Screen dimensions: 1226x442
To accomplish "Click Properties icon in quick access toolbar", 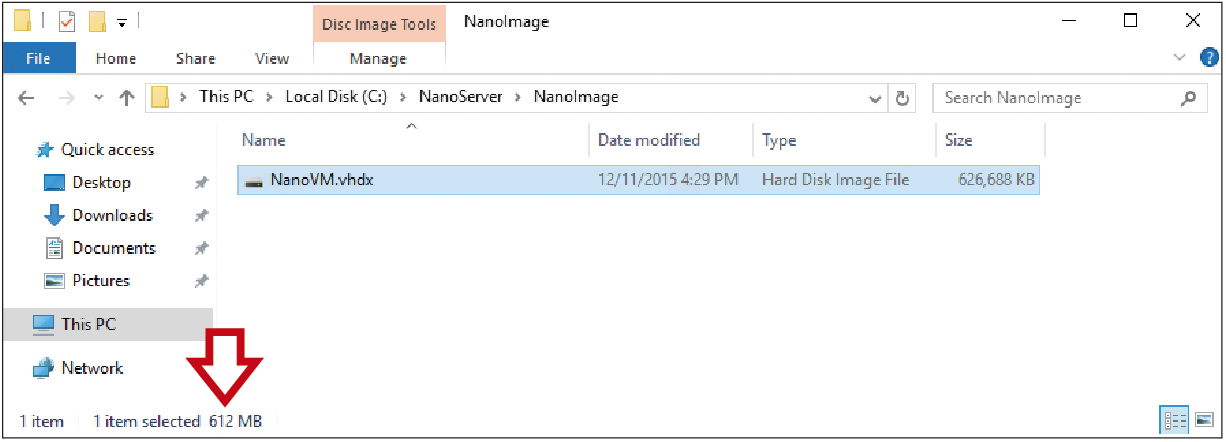I will click(x=68, y=20).
